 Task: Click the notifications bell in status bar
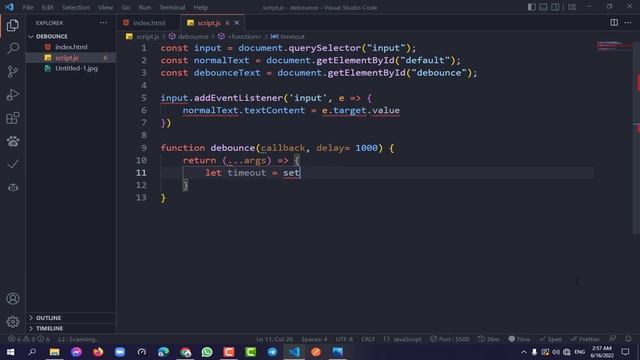tap(628, 339)
